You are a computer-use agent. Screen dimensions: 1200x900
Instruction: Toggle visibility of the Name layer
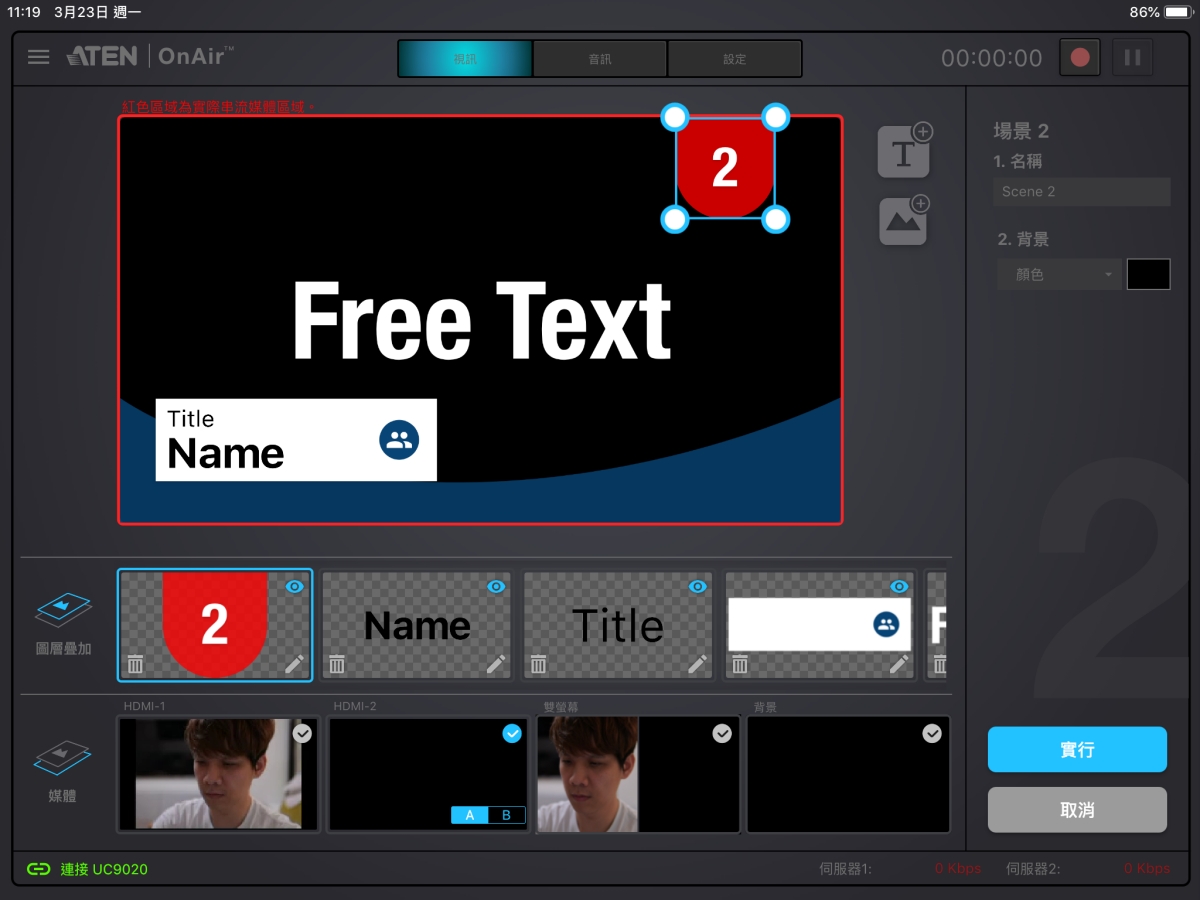496,587
